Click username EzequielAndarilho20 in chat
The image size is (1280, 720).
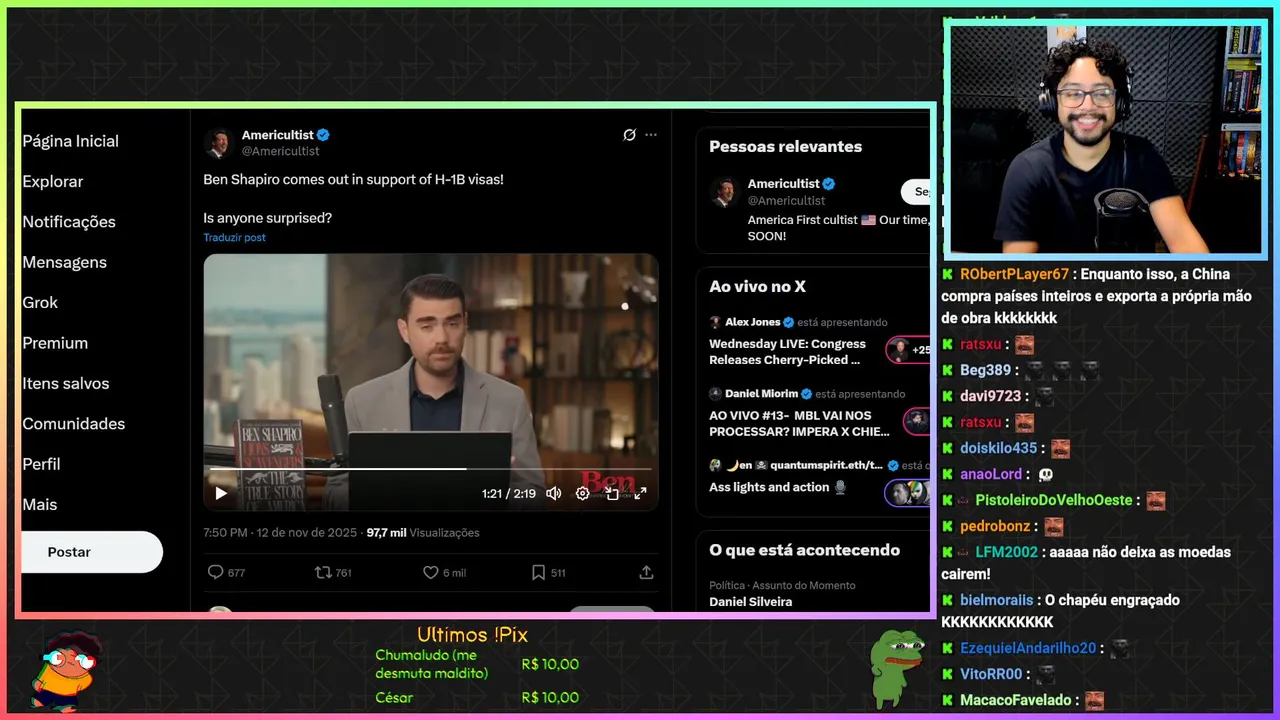[x=1028, y=648]
